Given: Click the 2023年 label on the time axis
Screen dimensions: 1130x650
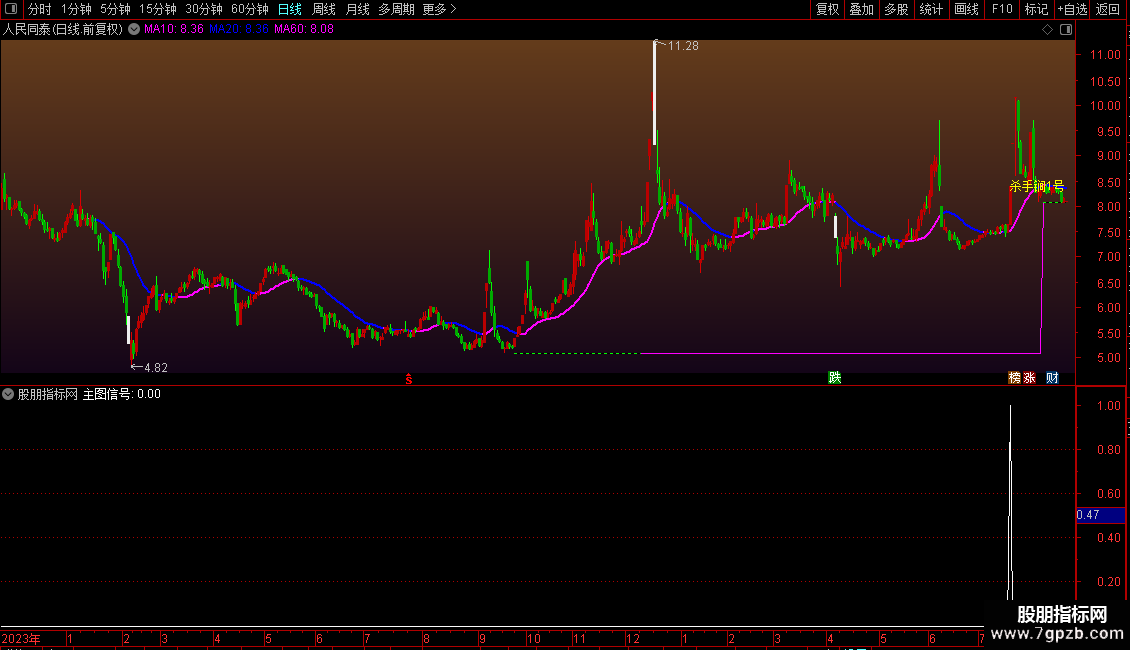Looking at the screenshot, I should pyautogui.click(x=22, y=638).
